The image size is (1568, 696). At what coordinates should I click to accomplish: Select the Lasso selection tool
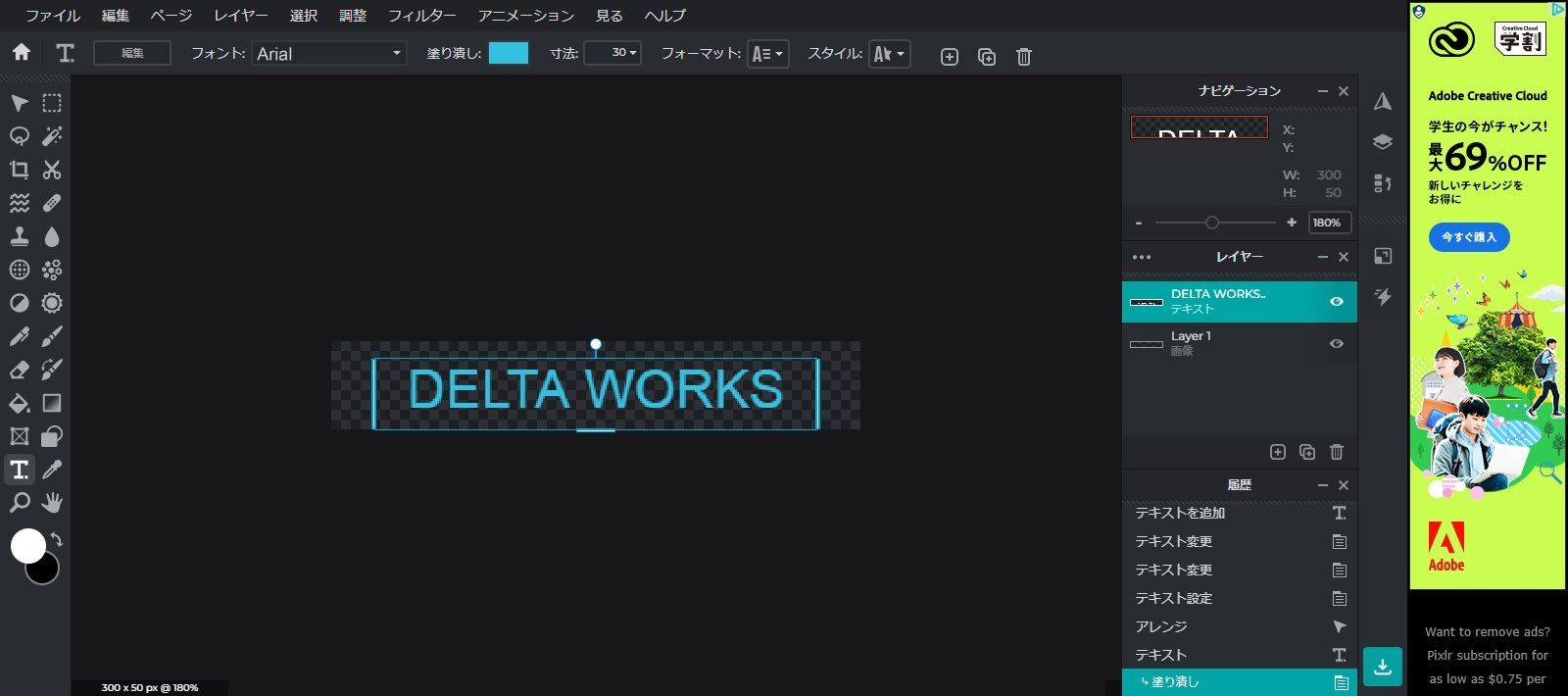(x=19, y=136)
